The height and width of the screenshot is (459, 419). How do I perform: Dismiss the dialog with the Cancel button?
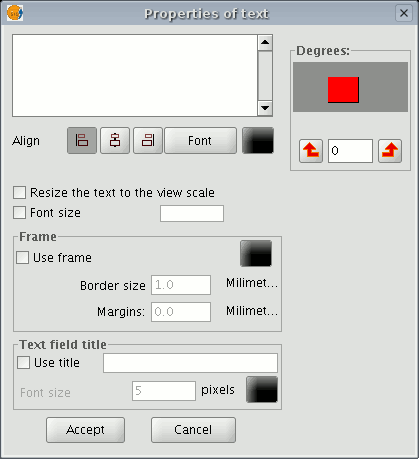193,430
